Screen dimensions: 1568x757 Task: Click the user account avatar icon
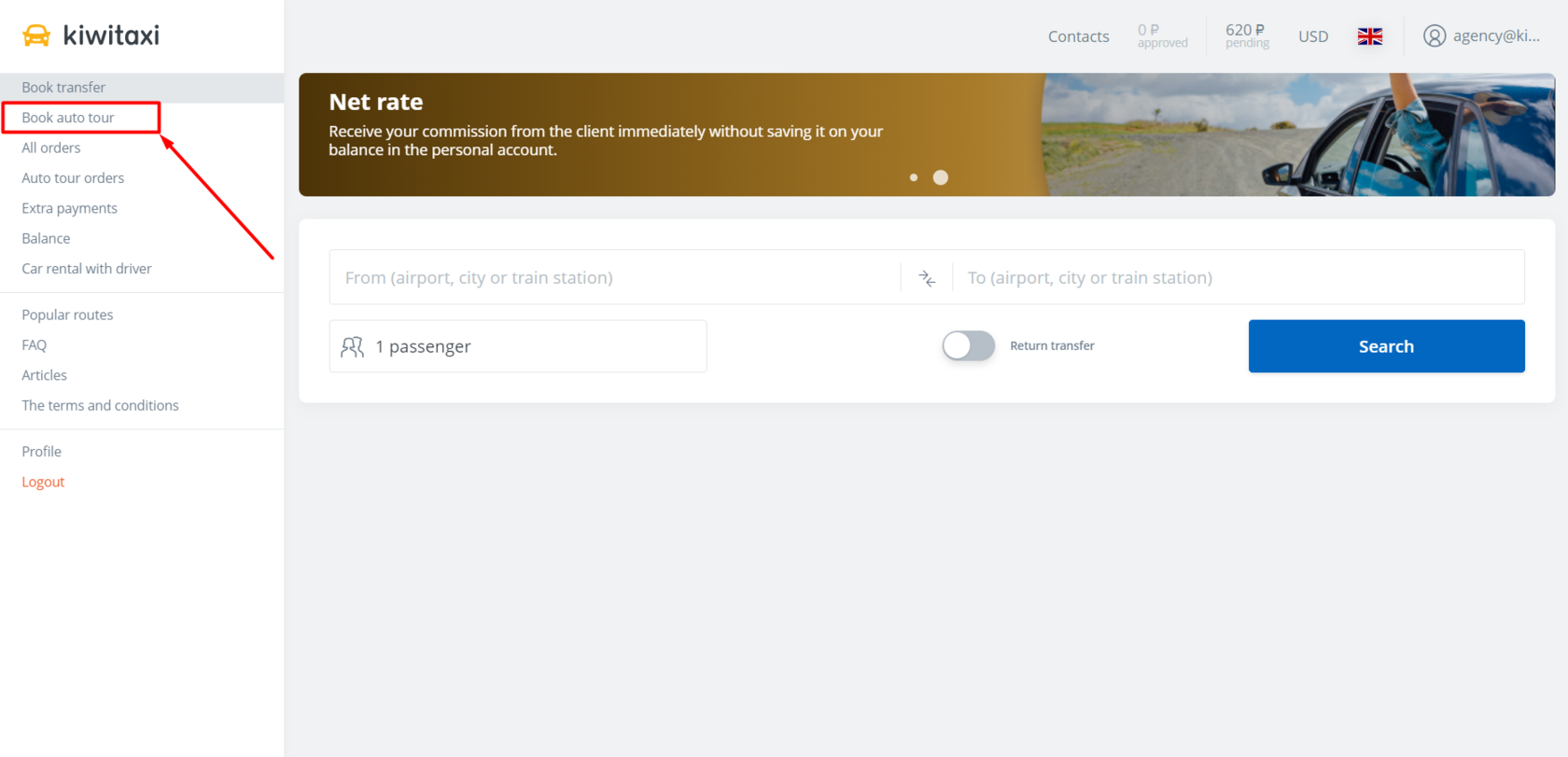click(x=1434, y=36)
